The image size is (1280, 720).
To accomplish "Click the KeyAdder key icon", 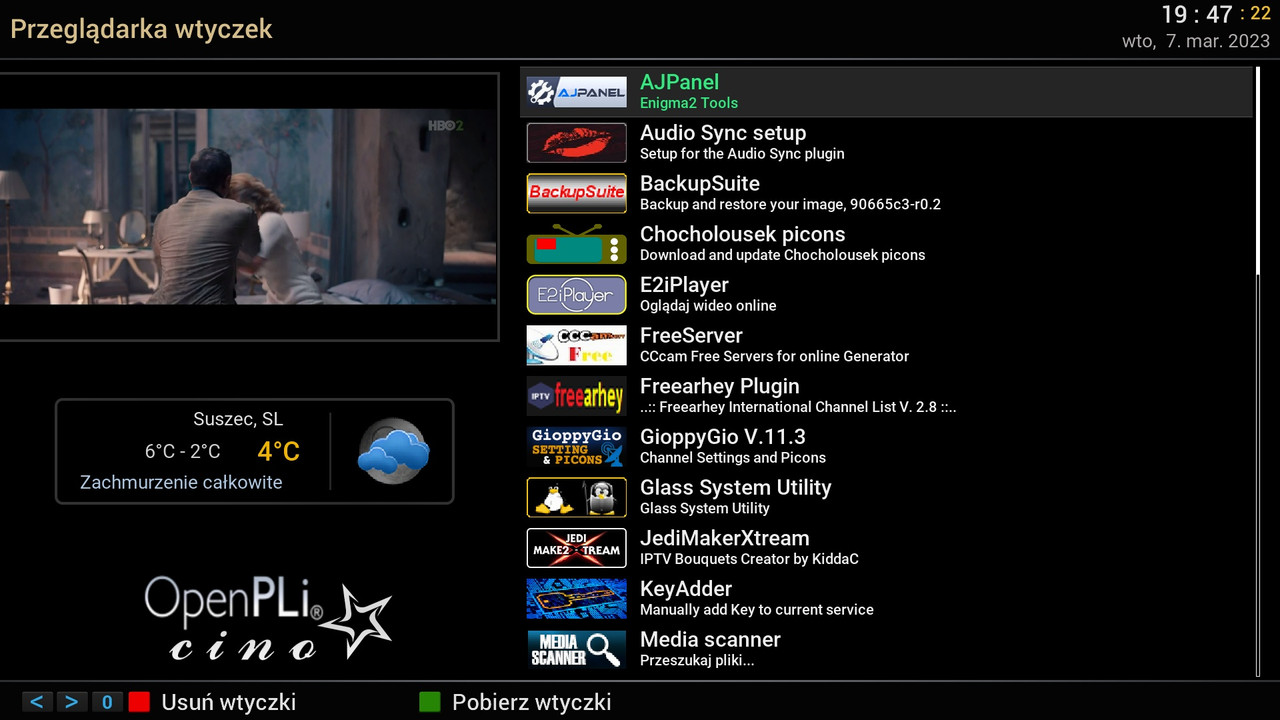I will pyautogui.click(x=576, y=599).
